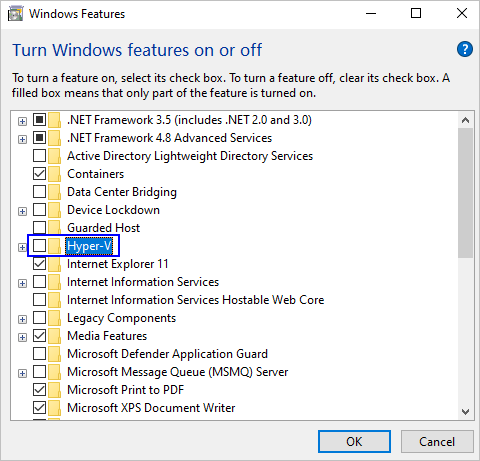Click the Media Features folder icon
The height and width of the screenshot is (461, 480).
click(54, 336)
